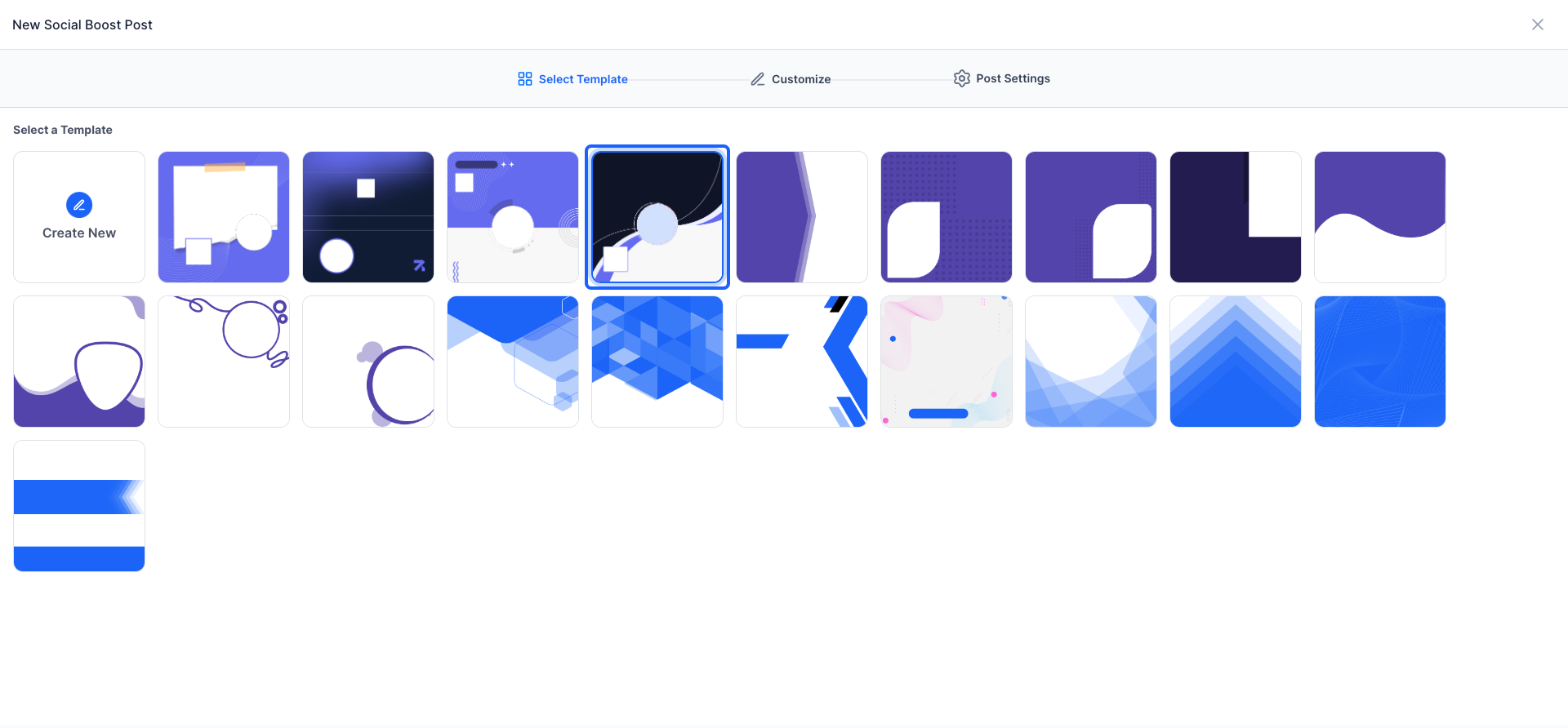The width and height of the screenshot is (1568, 728).
Task: Choose the white template with purple ring circle
Action: (x=368, y=362)
